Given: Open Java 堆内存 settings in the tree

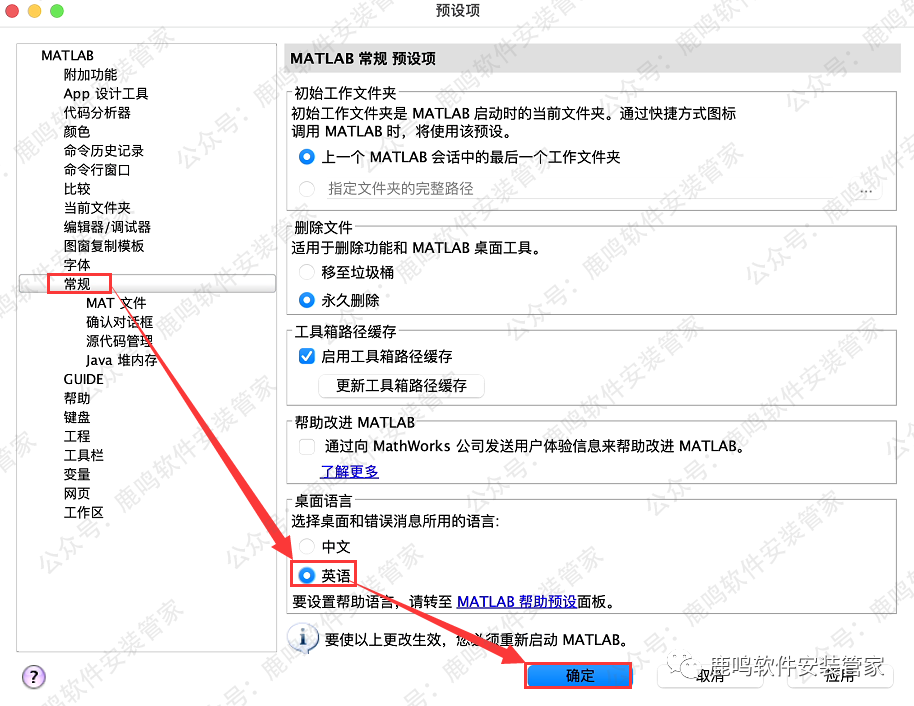Looking at the screenshot, I should point(121,360).
